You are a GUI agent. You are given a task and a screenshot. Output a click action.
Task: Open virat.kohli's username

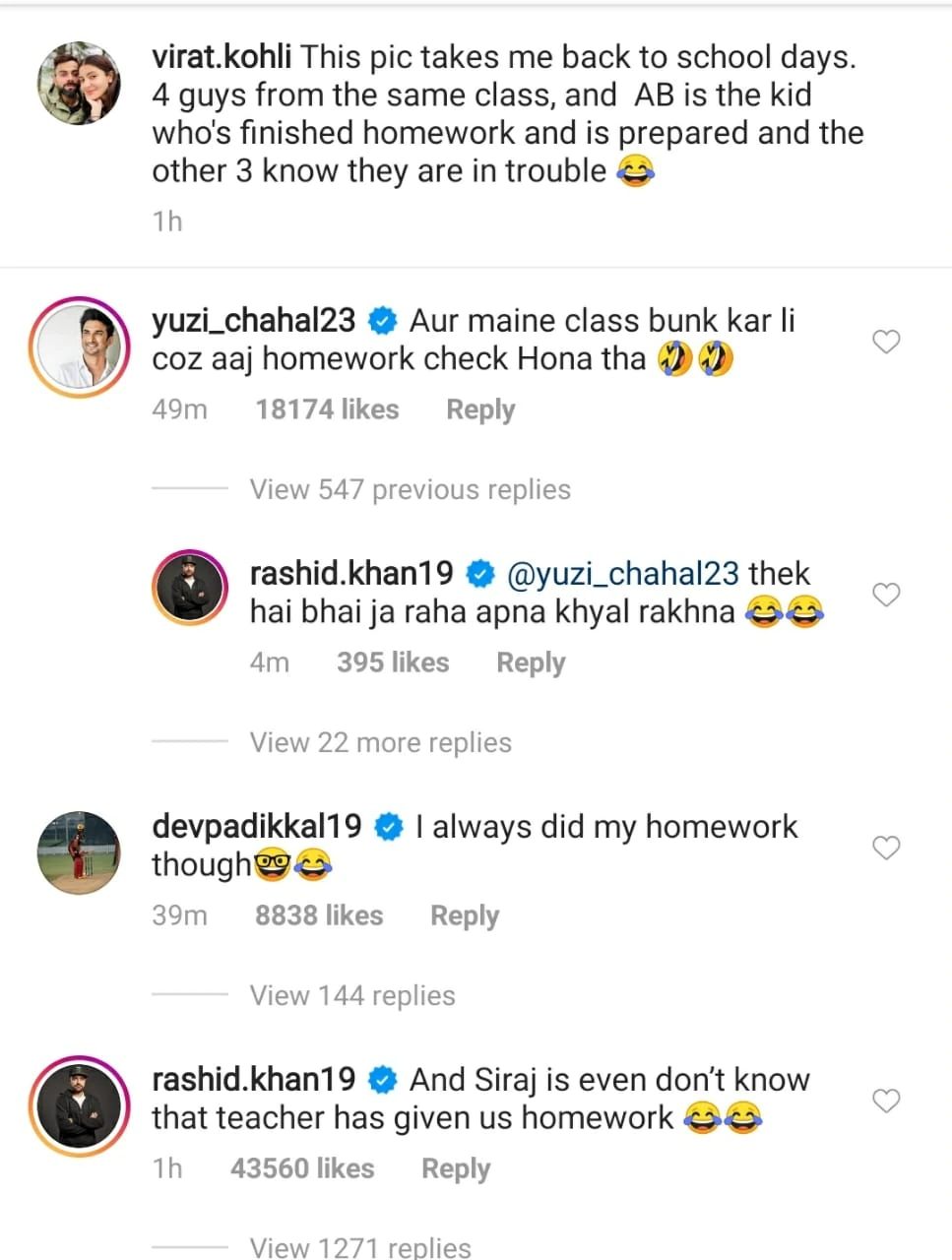[222, 56]
